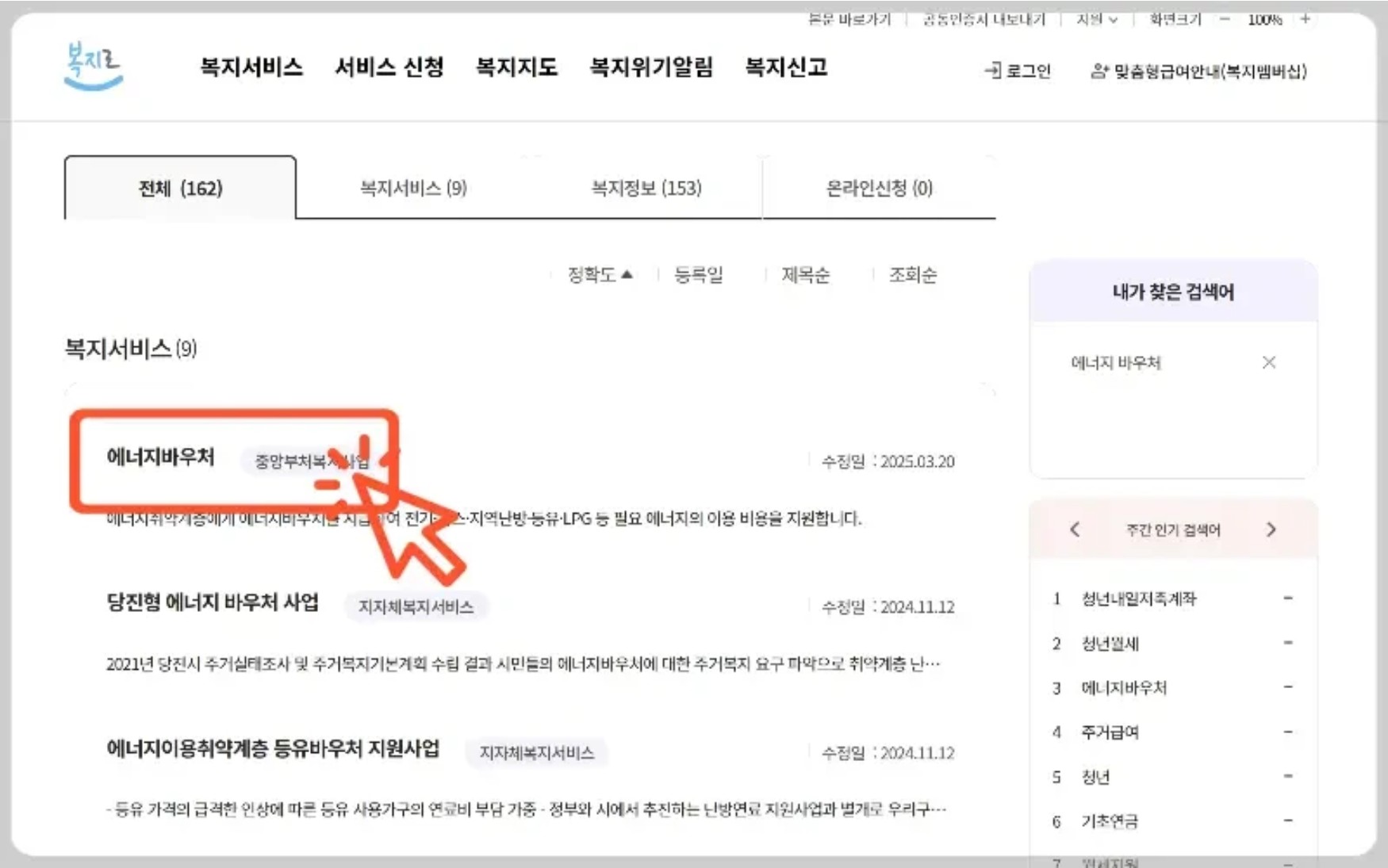Click the 100% screen size value
The image size is (1388, 868).
(x=1264, y=19)
